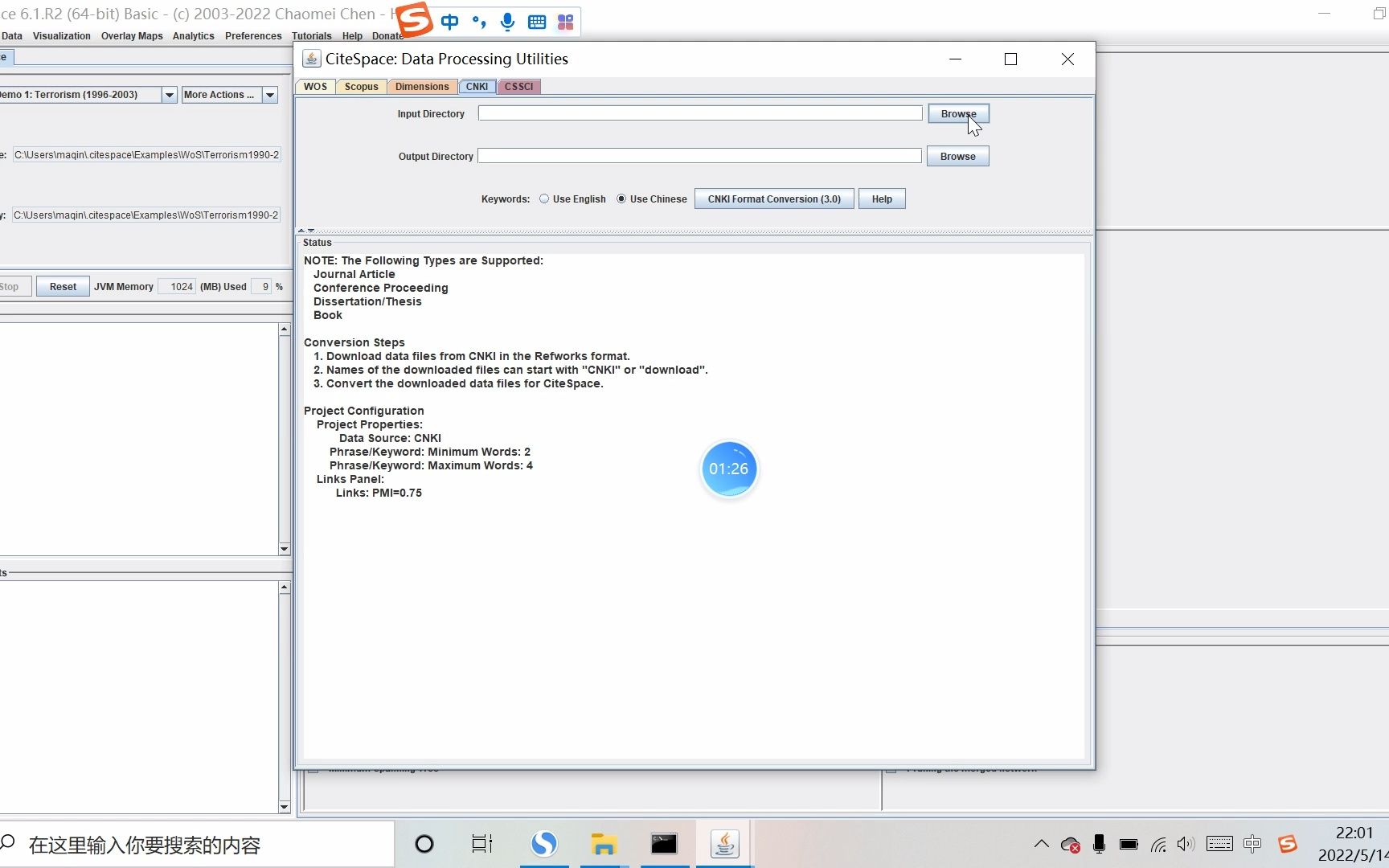The height and width of the screenshot is (868, 1389).
Task: Switch to the Dimensions tab
Action: (422, 87)
